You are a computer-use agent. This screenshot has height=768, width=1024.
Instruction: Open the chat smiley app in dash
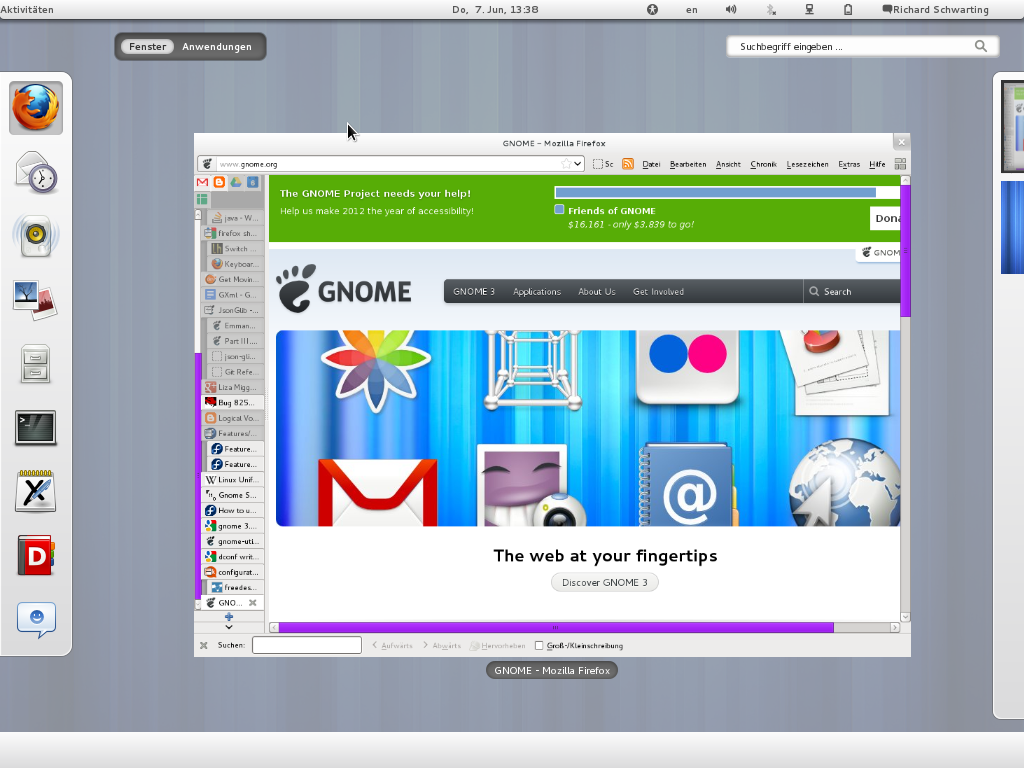[36, 619]
